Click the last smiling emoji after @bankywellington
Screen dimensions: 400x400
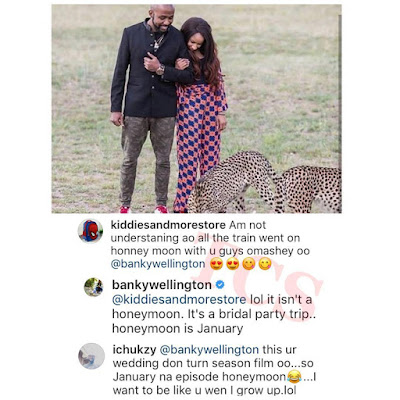265,264
